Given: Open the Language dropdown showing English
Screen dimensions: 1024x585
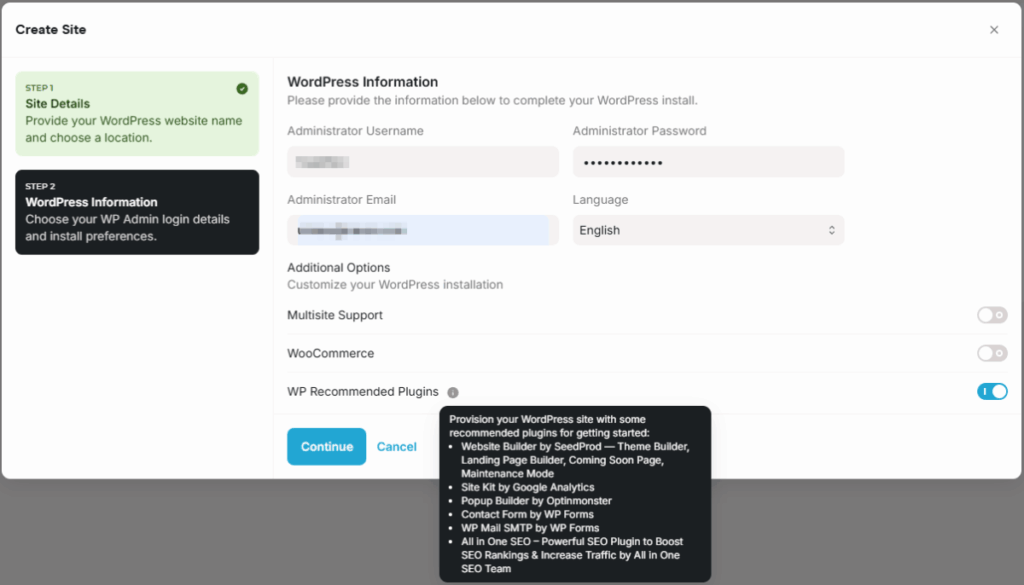Looking at the screenshot, I should tap(708, 230).
